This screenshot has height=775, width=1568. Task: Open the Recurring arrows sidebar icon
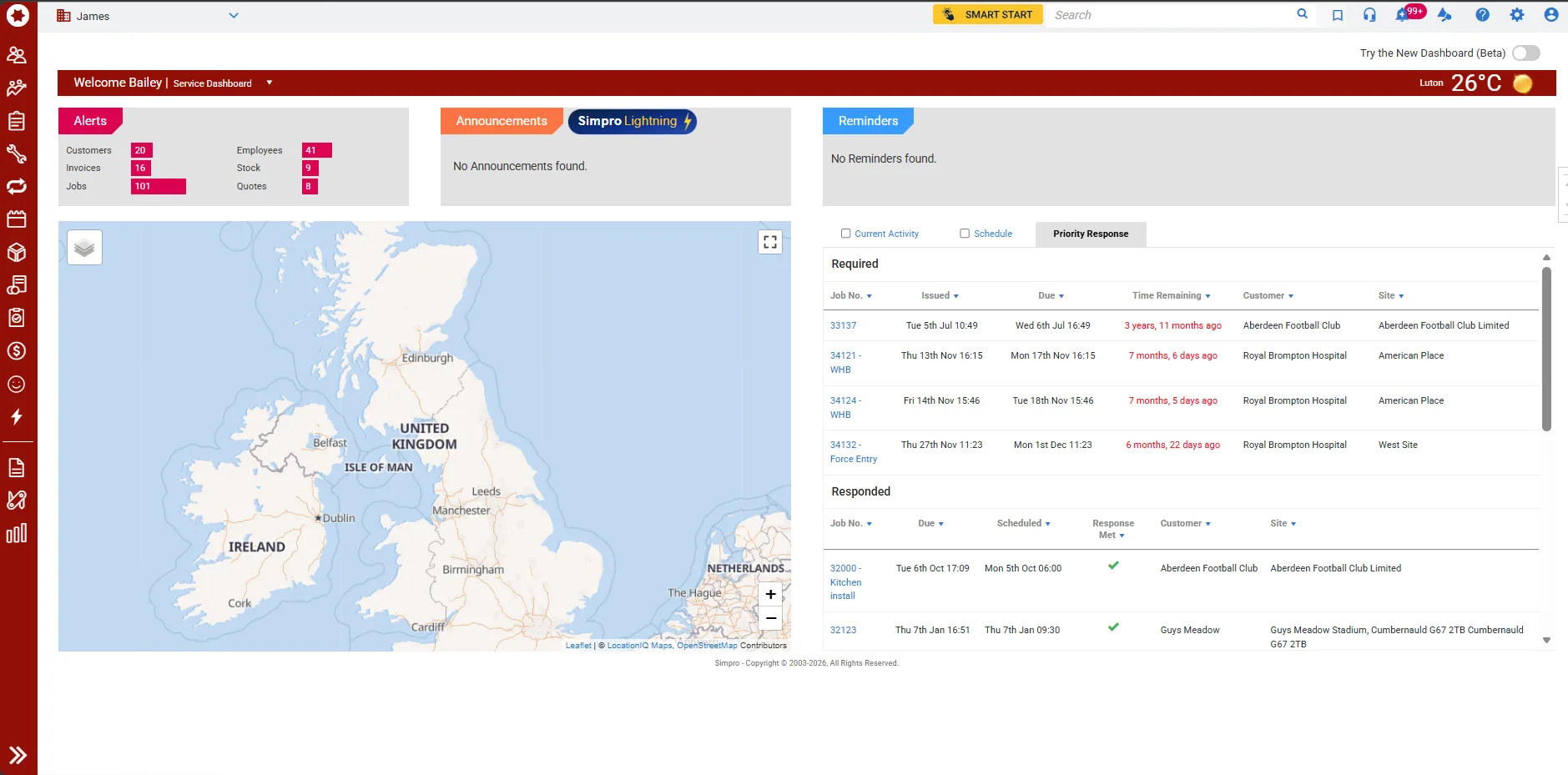pos(17,186)
